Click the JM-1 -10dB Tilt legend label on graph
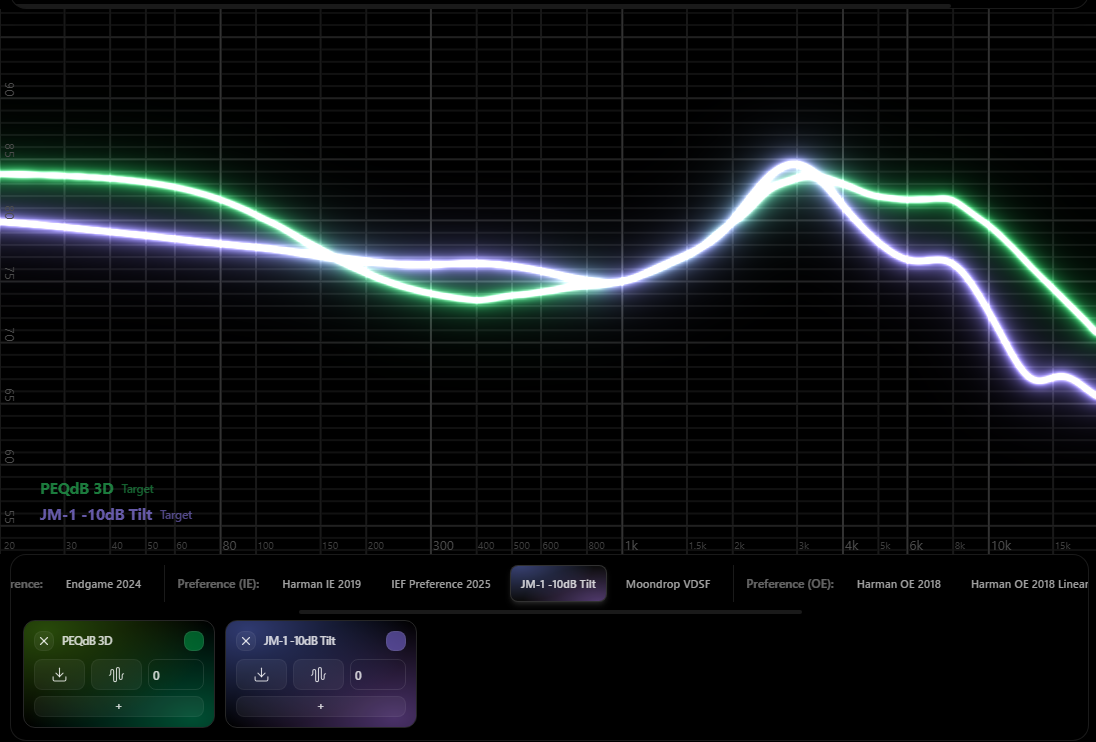Image resolution: width=1096 pixels, height=742 pixels. (96, 514)
